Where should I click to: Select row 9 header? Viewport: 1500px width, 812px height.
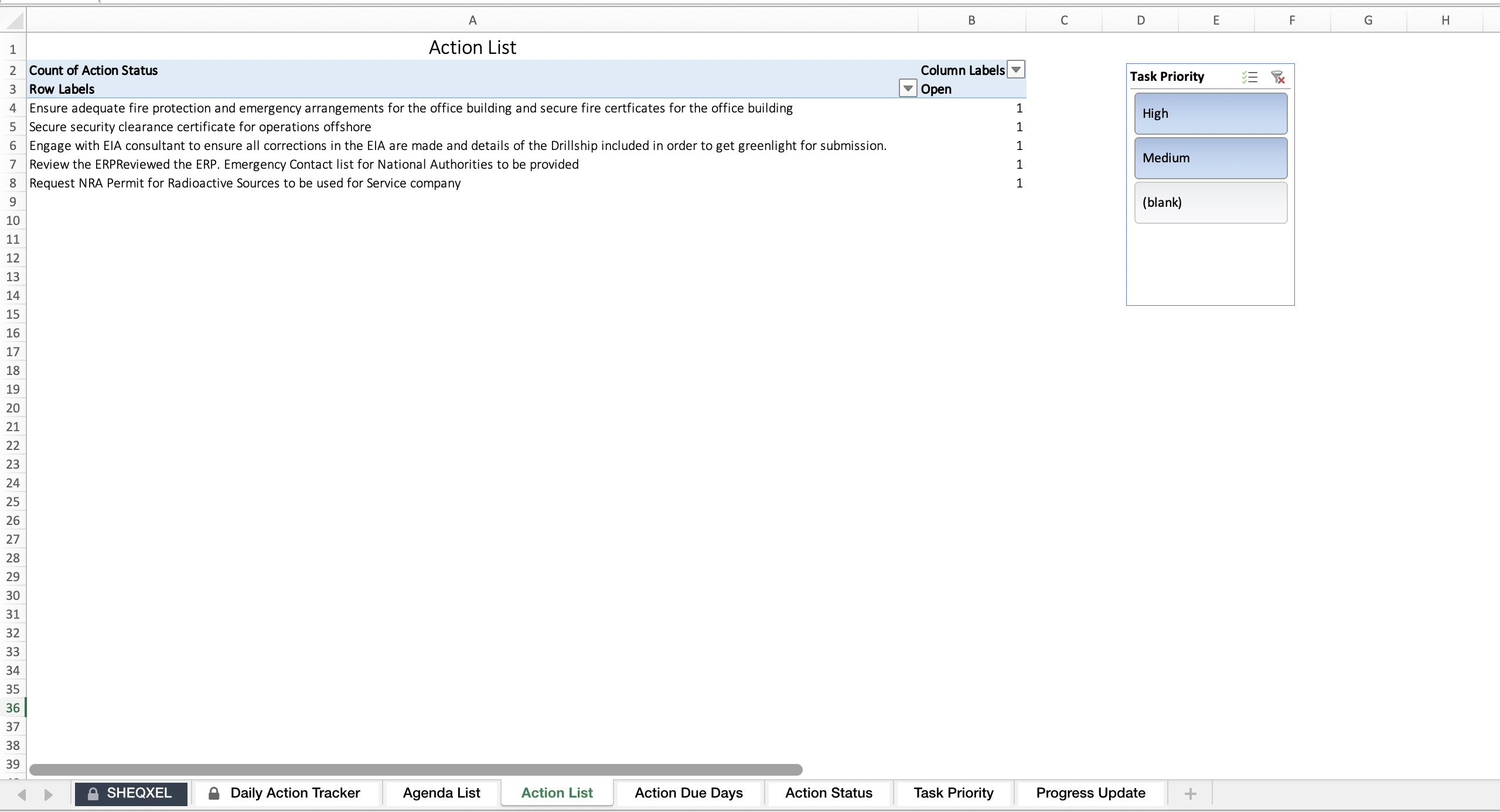(x=13, y=202)
